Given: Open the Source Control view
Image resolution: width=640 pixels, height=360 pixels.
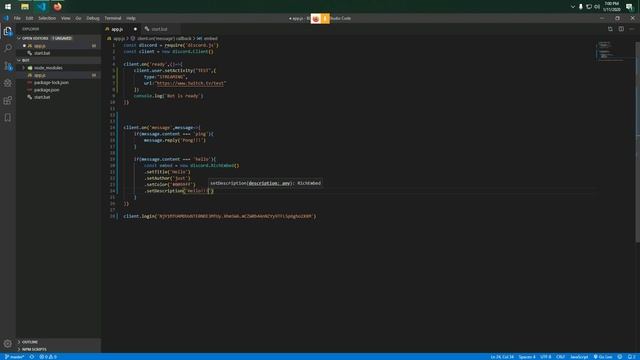Looking at the screenshot, I should pyautogui.click(x=8, y=66).
